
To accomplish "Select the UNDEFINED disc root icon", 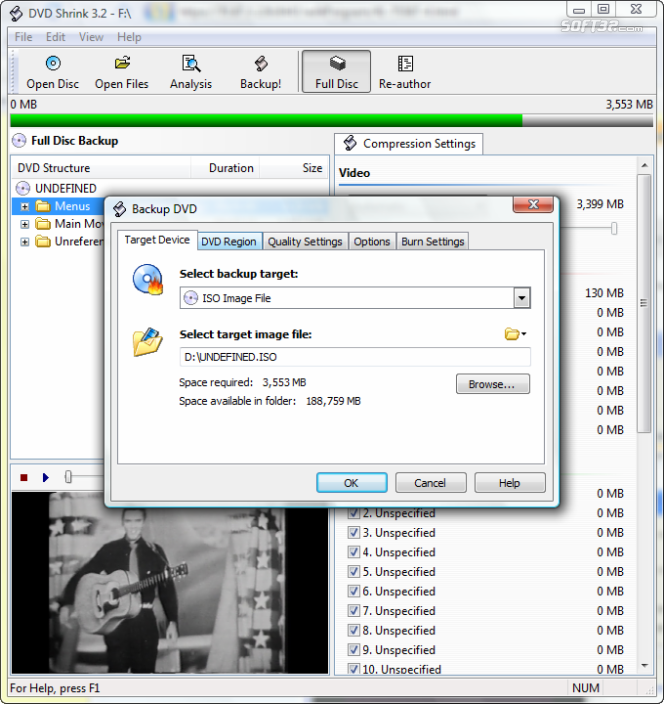I will 23,188.
